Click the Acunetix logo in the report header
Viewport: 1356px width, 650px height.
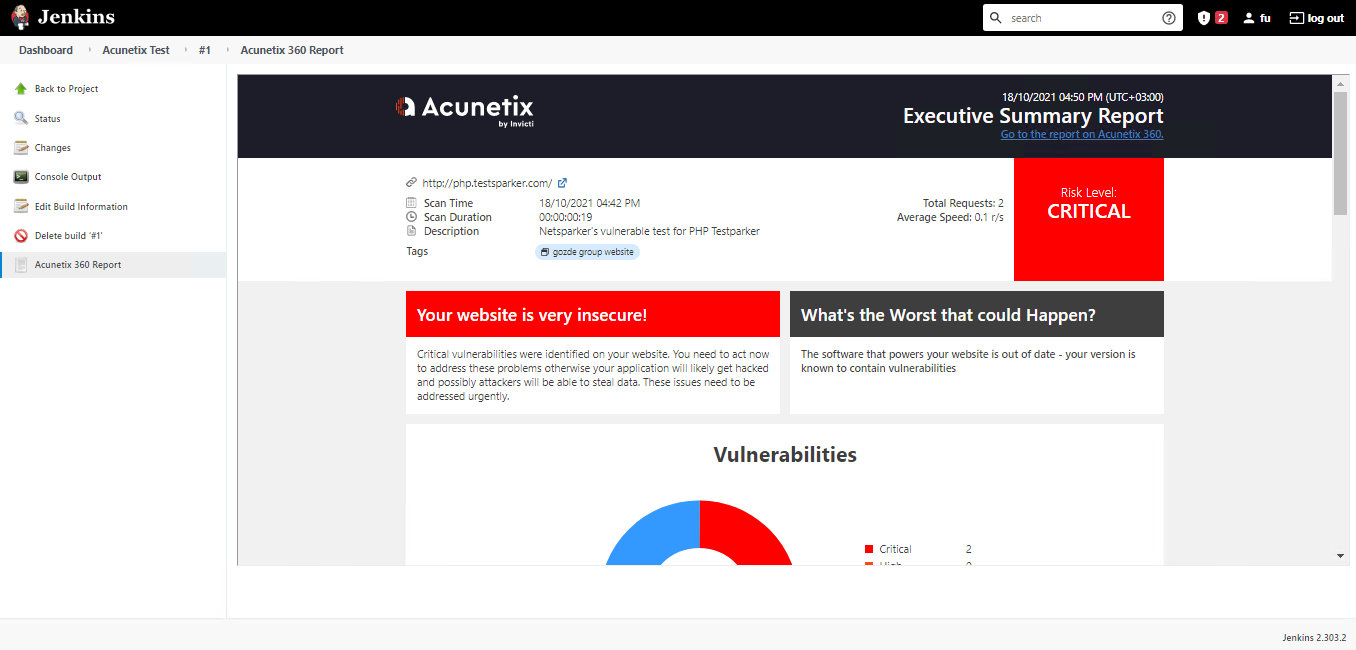tap(465, 109)
